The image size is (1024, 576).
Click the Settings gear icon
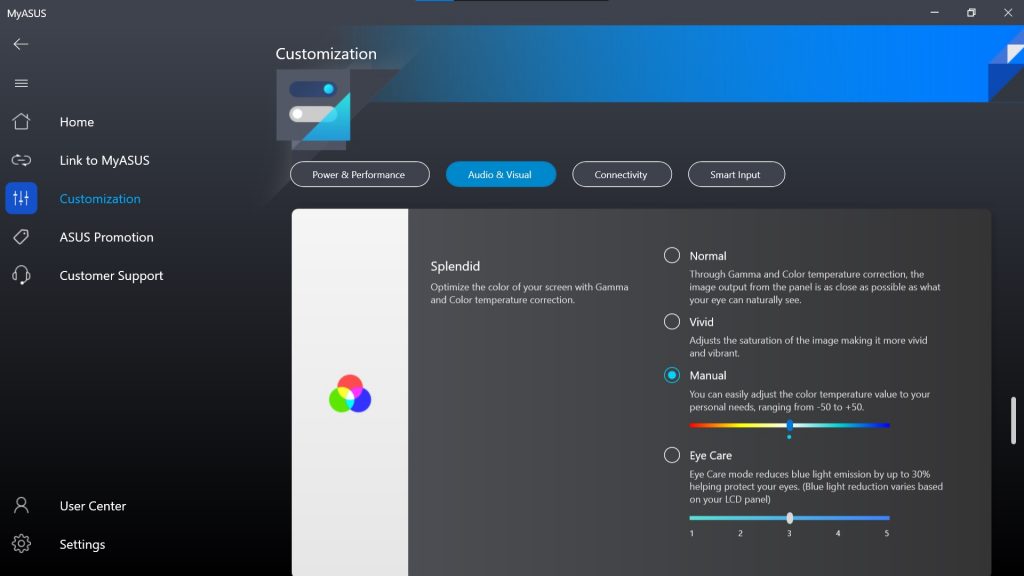21,543
